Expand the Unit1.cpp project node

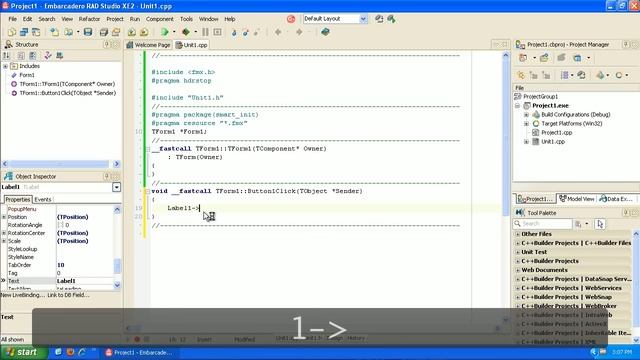[527, 142]
